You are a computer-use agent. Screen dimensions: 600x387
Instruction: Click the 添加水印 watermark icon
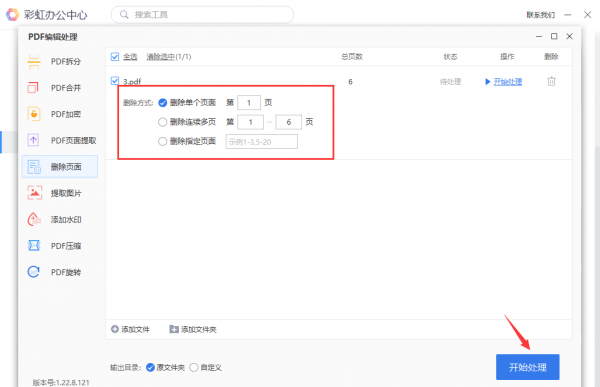(34, 219)
